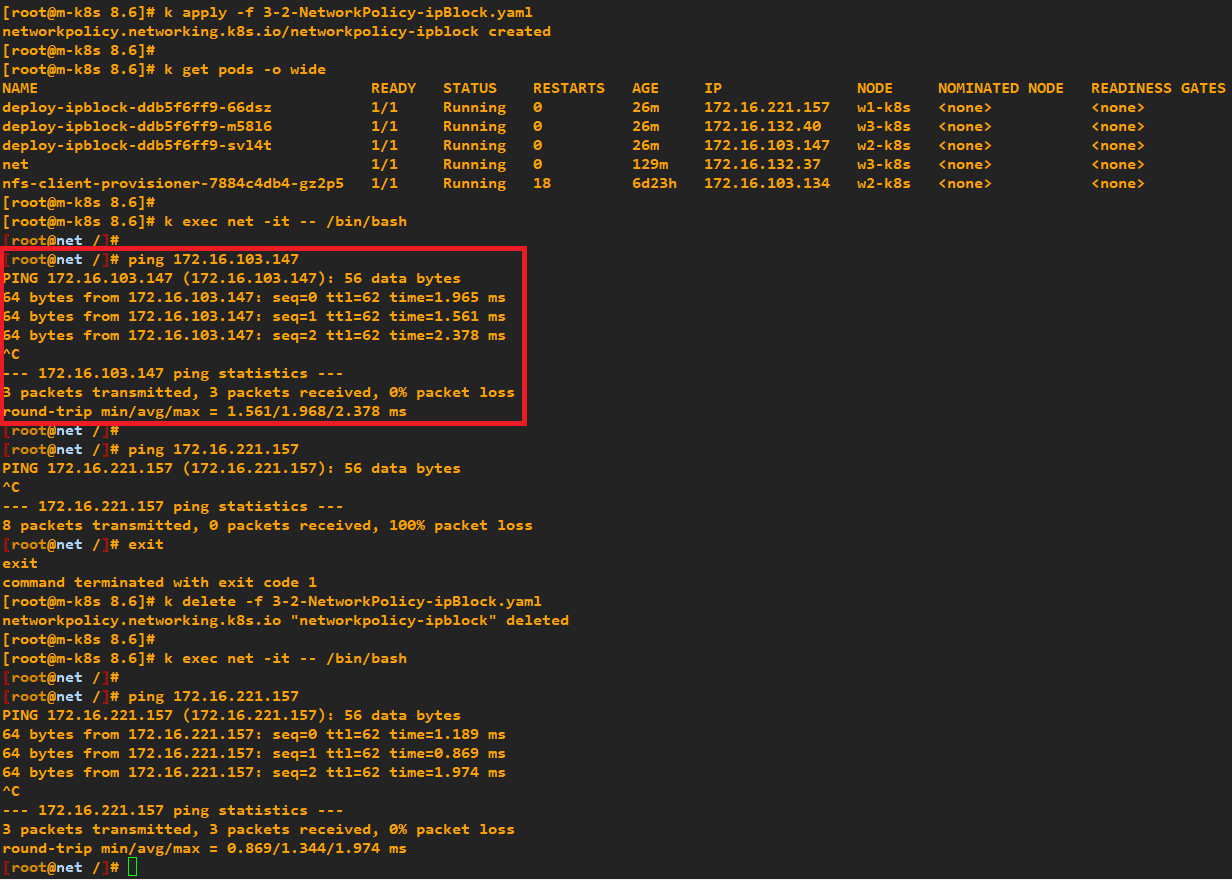Click '--- 172.16.103.147 ping statistics ---' line
Viewport: 1232px width, 880px height.
click(173, 373)
